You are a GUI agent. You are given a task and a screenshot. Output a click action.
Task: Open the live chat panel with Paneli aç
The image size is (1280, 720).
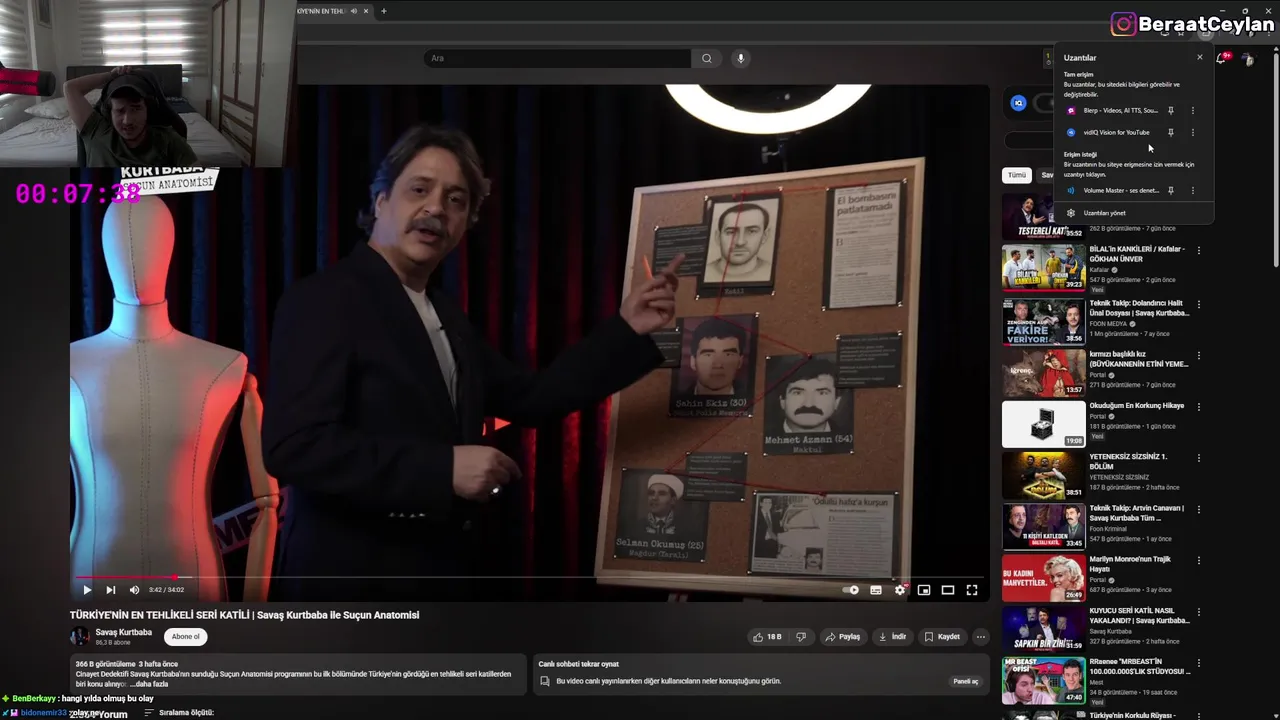[965, 681]
